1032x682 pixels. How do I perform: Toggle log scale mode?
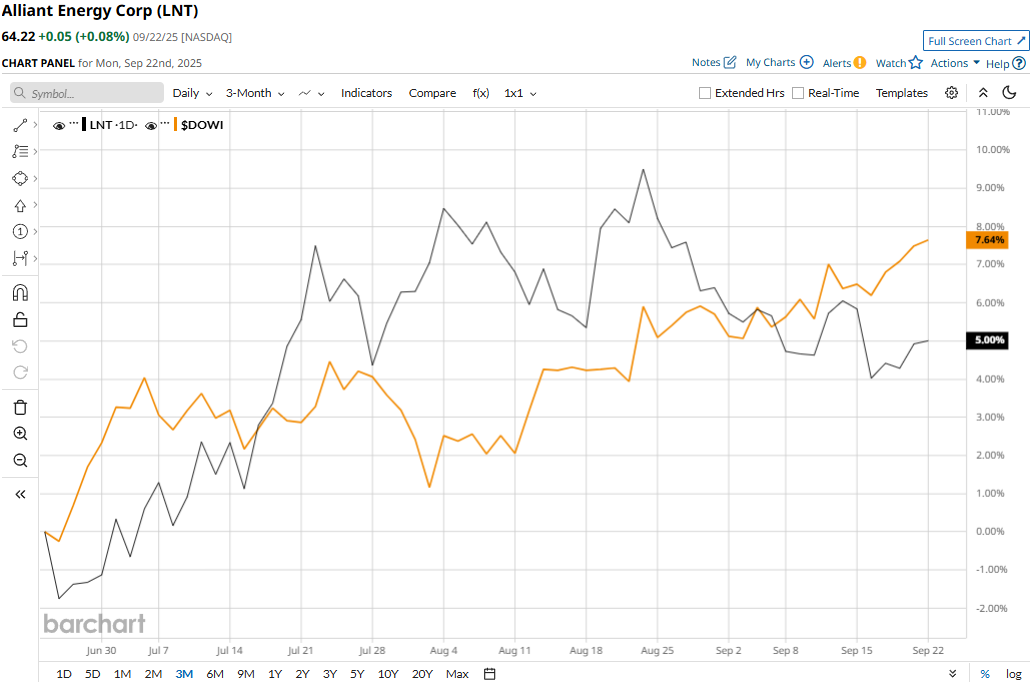(1014, 673)
